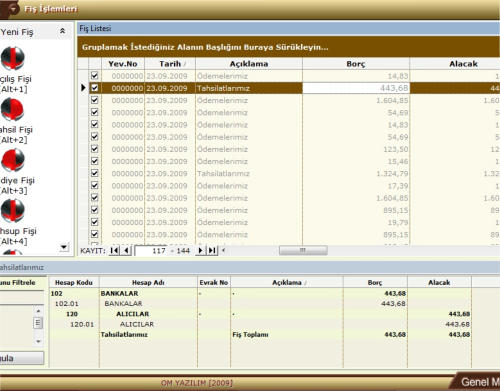Viewport: 500px width, 391px height.
Task: Uncheck the Tahsilatlarımız 1.324,79 row checkbox
Action: [x=95, y=173]
